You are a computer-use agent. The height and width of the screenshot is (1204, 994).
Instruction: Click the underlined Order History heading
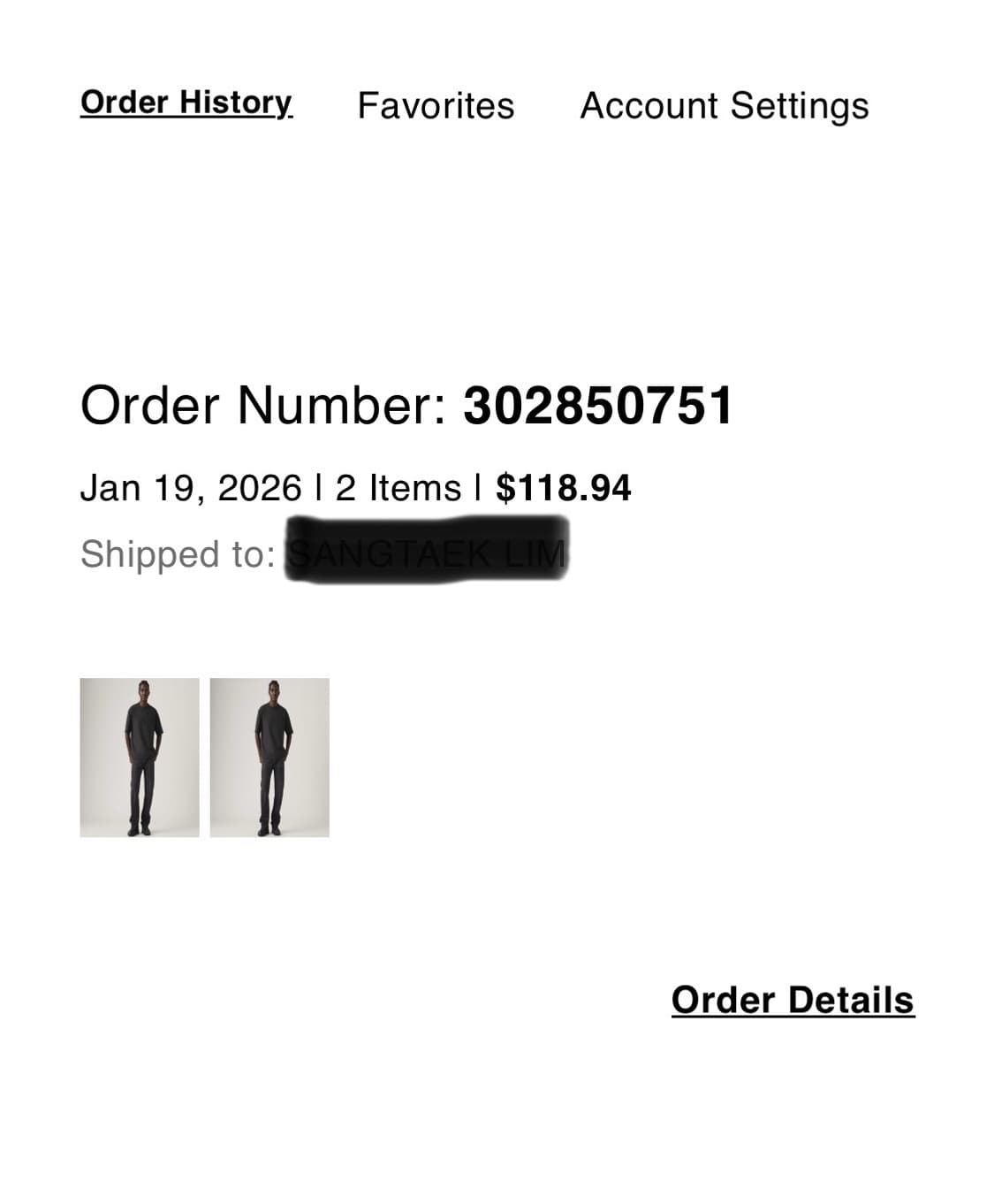[186, 103]
